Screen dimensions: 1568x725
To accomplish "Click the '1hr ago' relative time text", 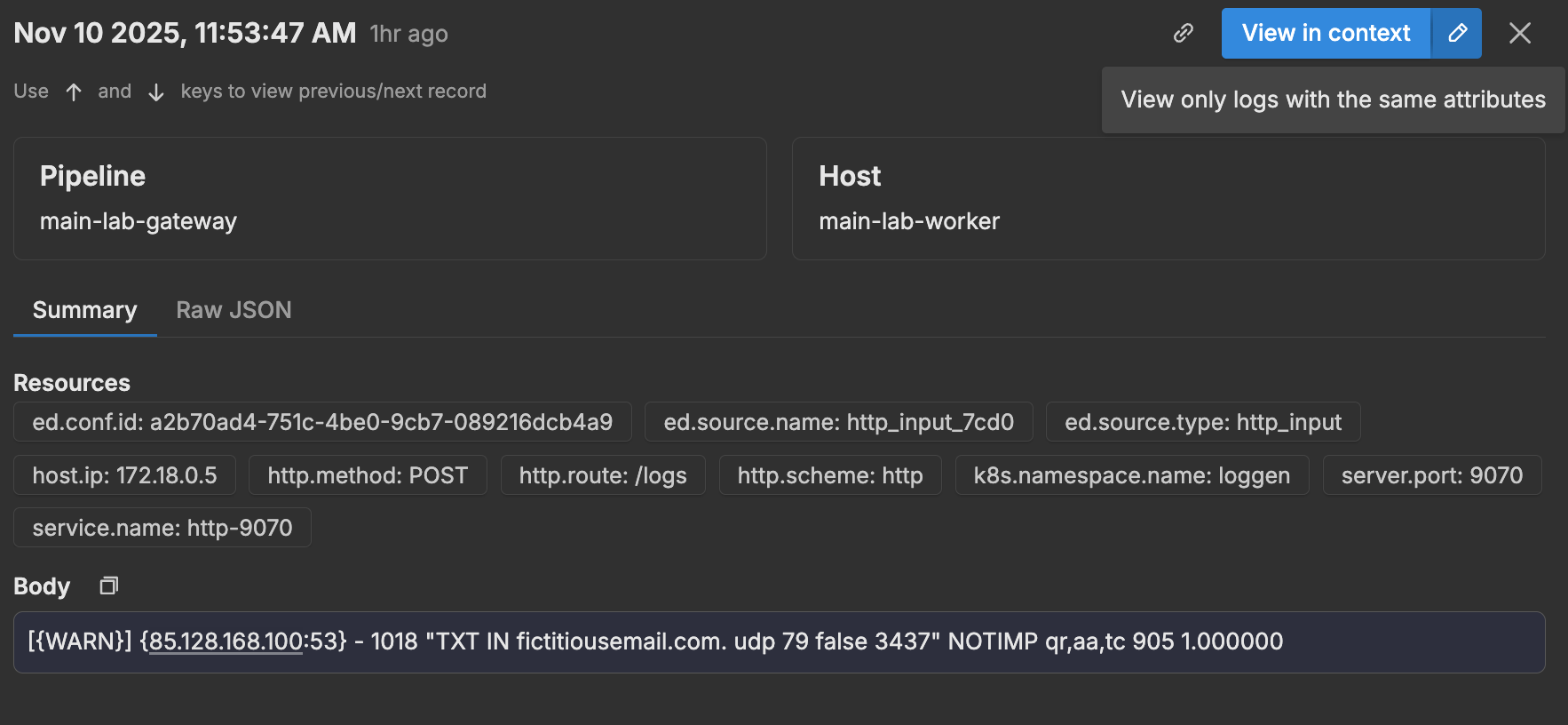I will (408, 35).
